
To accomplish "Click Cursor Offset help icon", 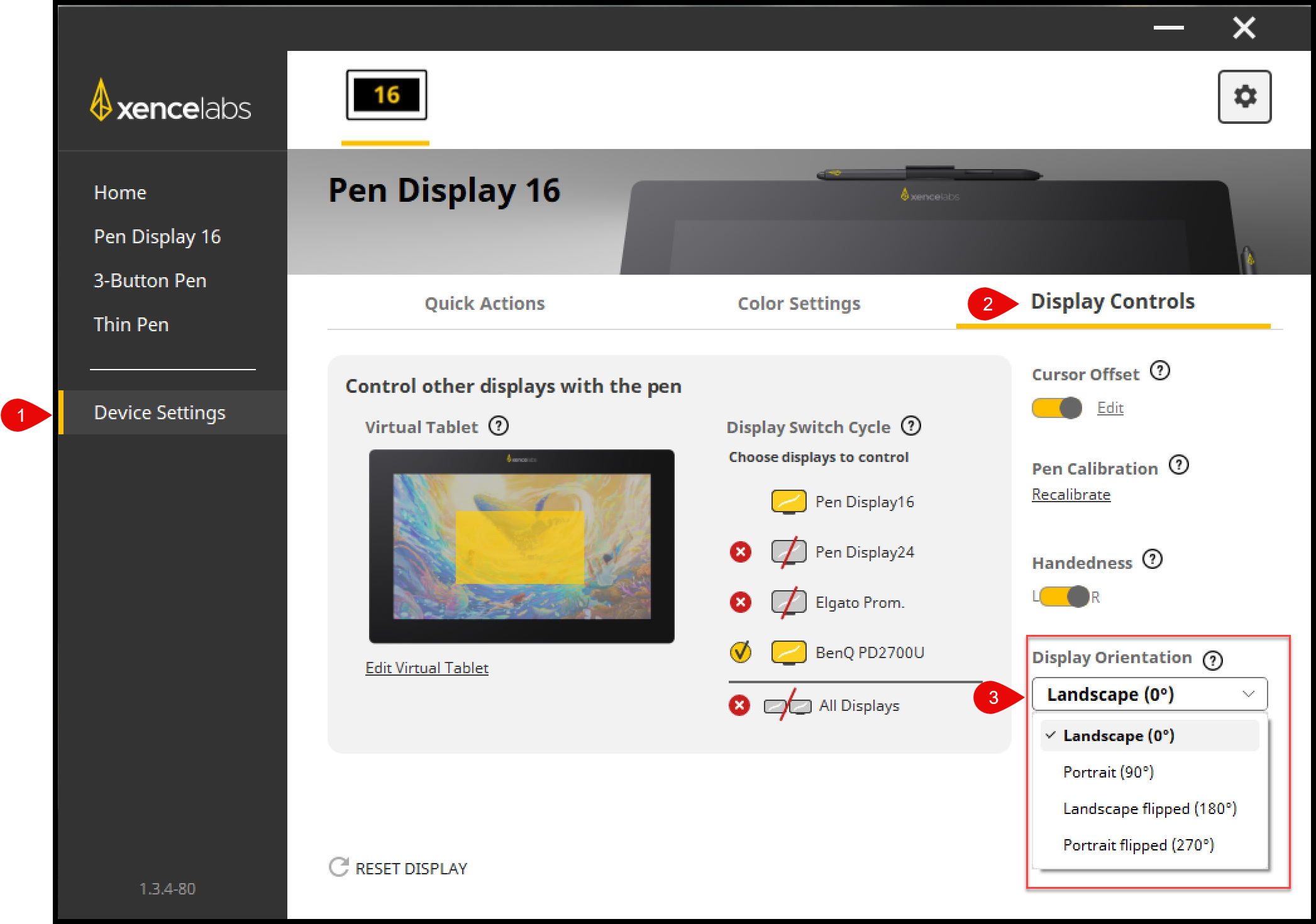I will pyautogui.click(x=1159, y=371).
